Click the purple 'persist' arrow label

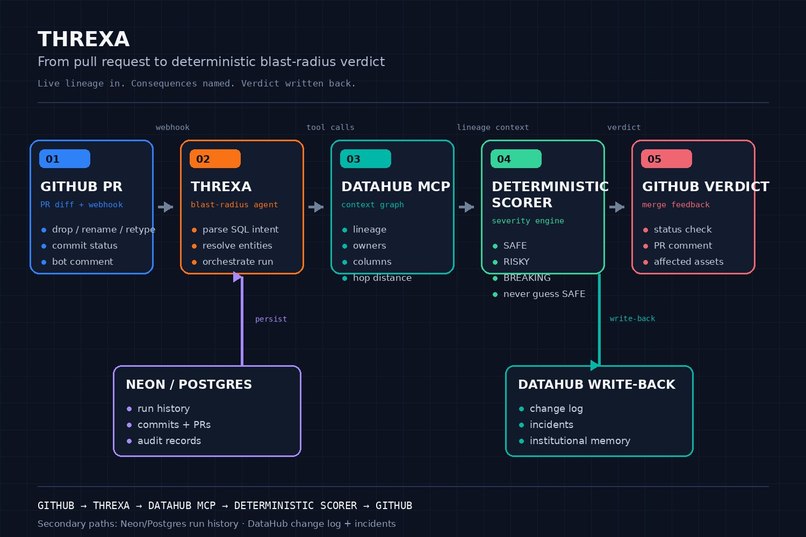[x=271, y=319]
